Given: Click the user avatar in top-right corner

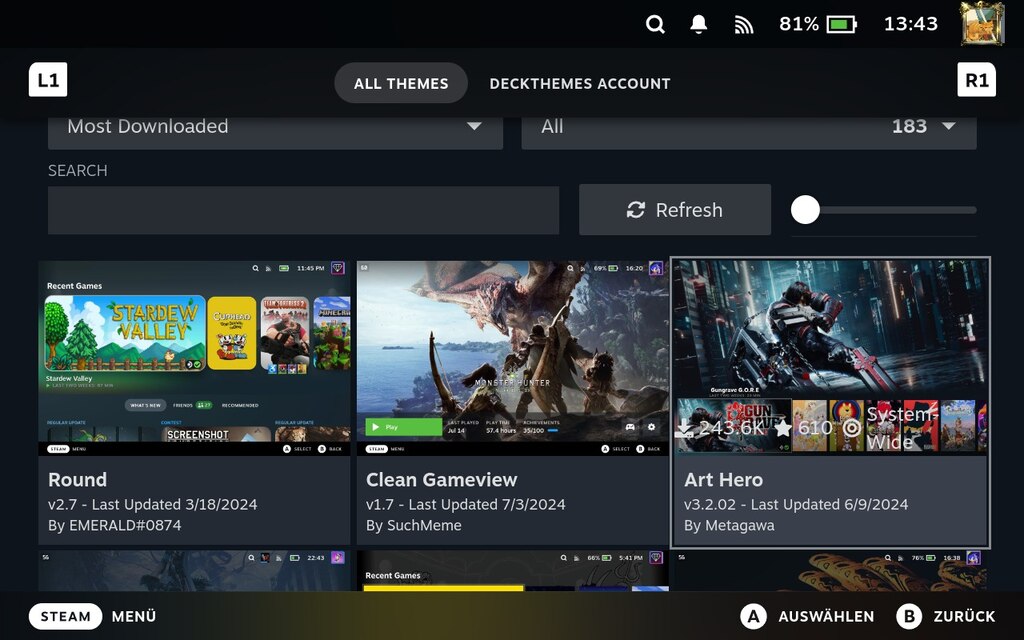Looking at the screenshot, I should 981,24.
